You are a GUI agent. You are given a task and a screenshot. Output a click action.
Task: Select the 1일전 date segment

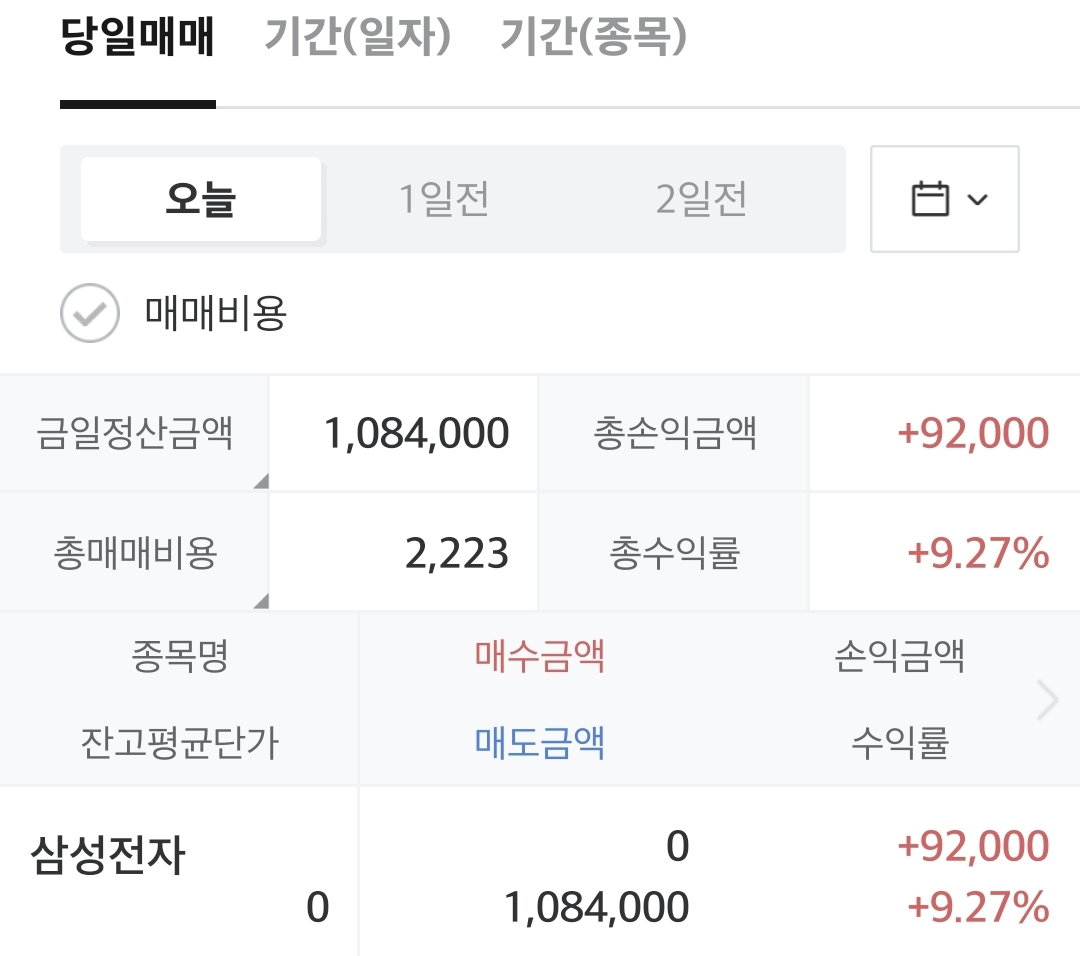point(444,199)
